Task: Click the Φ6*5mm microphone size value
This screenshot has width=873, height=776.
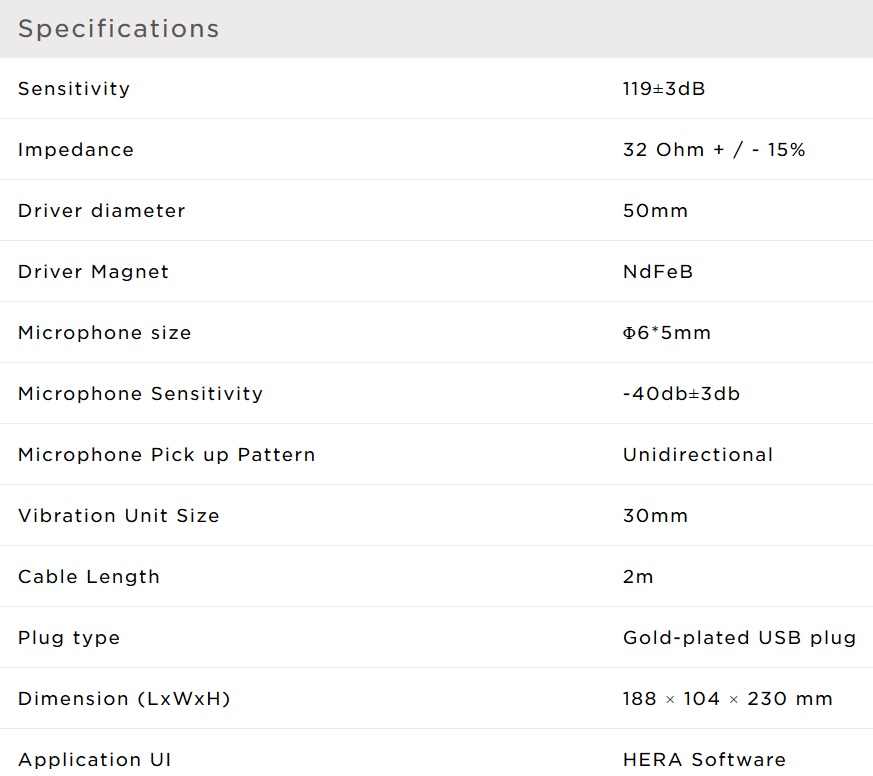Action: 667,333
